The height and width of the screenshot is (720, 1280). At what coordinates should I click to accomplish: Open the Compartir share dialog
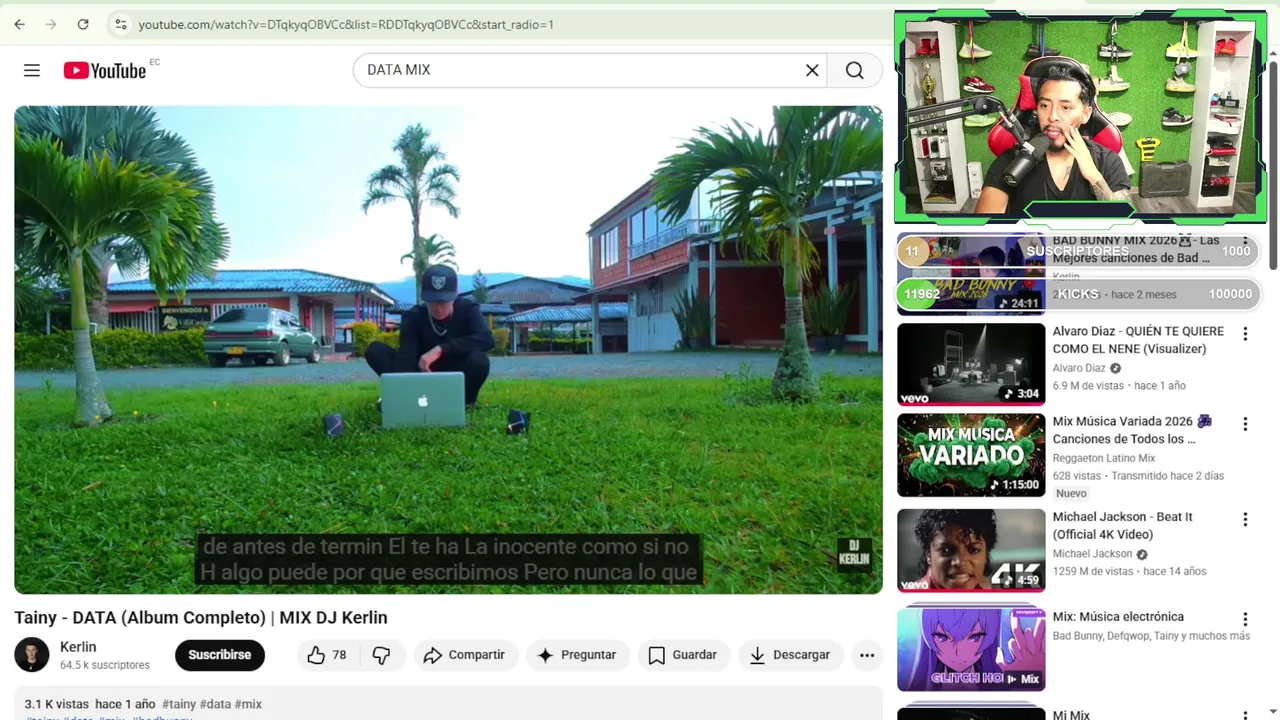pyautogui.click(x=464, y=655)
